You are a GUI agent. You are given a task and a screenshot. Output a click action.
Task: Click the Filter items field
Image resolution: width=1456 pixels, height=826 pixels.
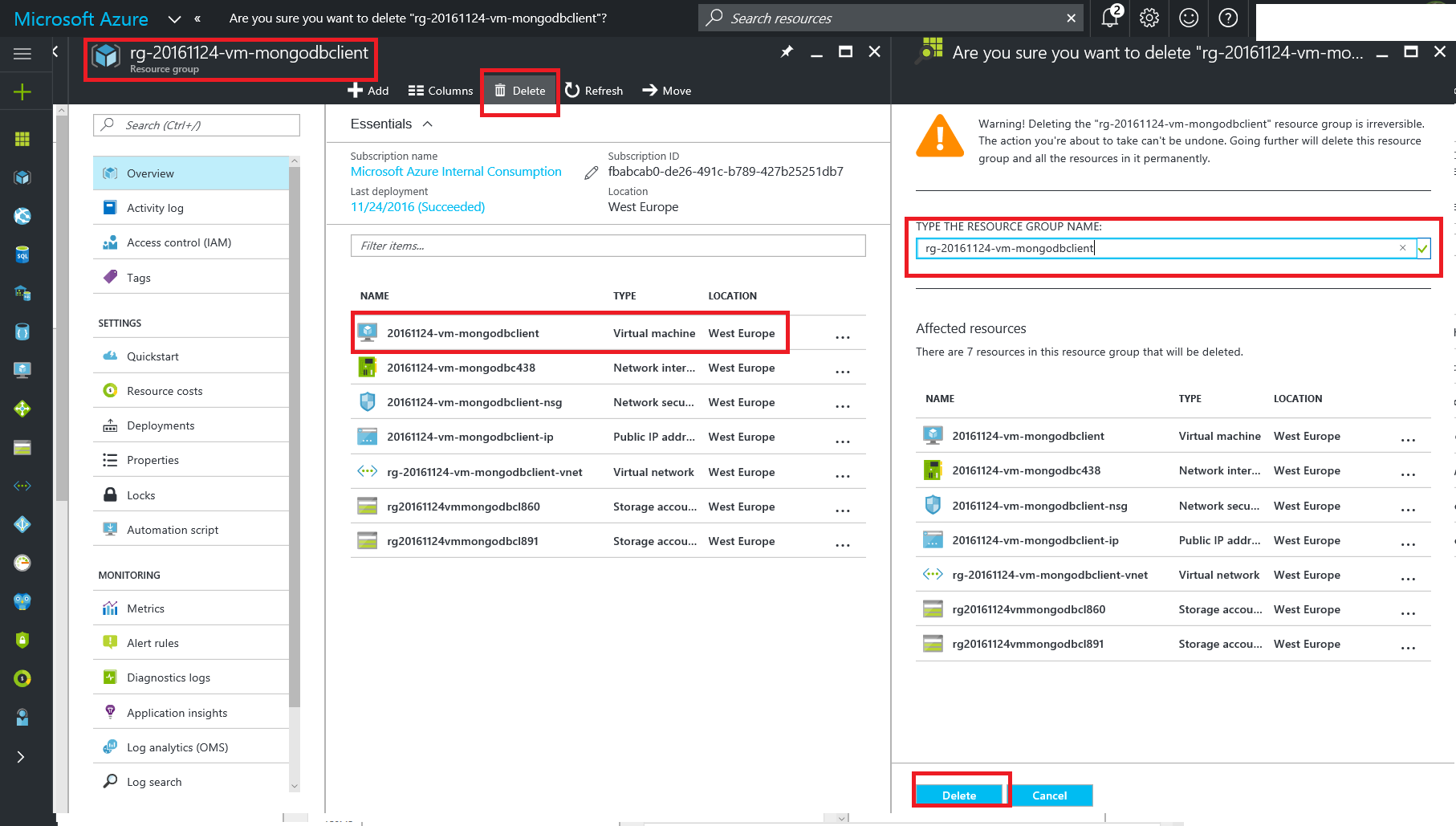[608, 246]
